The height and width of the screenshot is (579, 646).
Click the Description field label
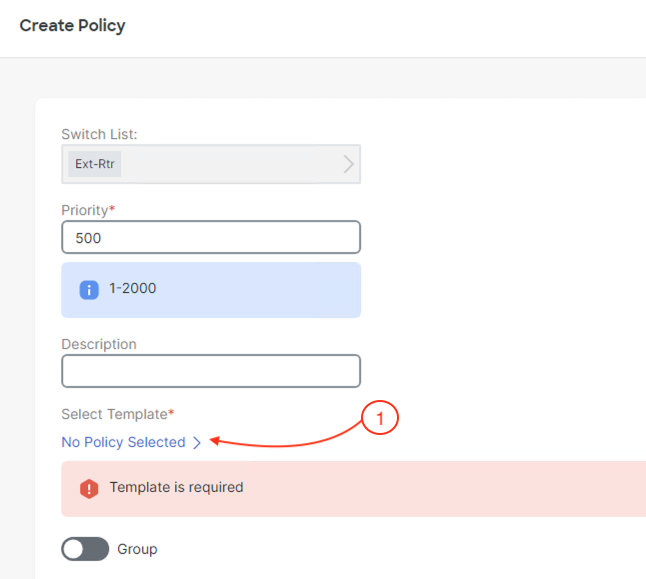pyautogui.click(x=99, y=344)
